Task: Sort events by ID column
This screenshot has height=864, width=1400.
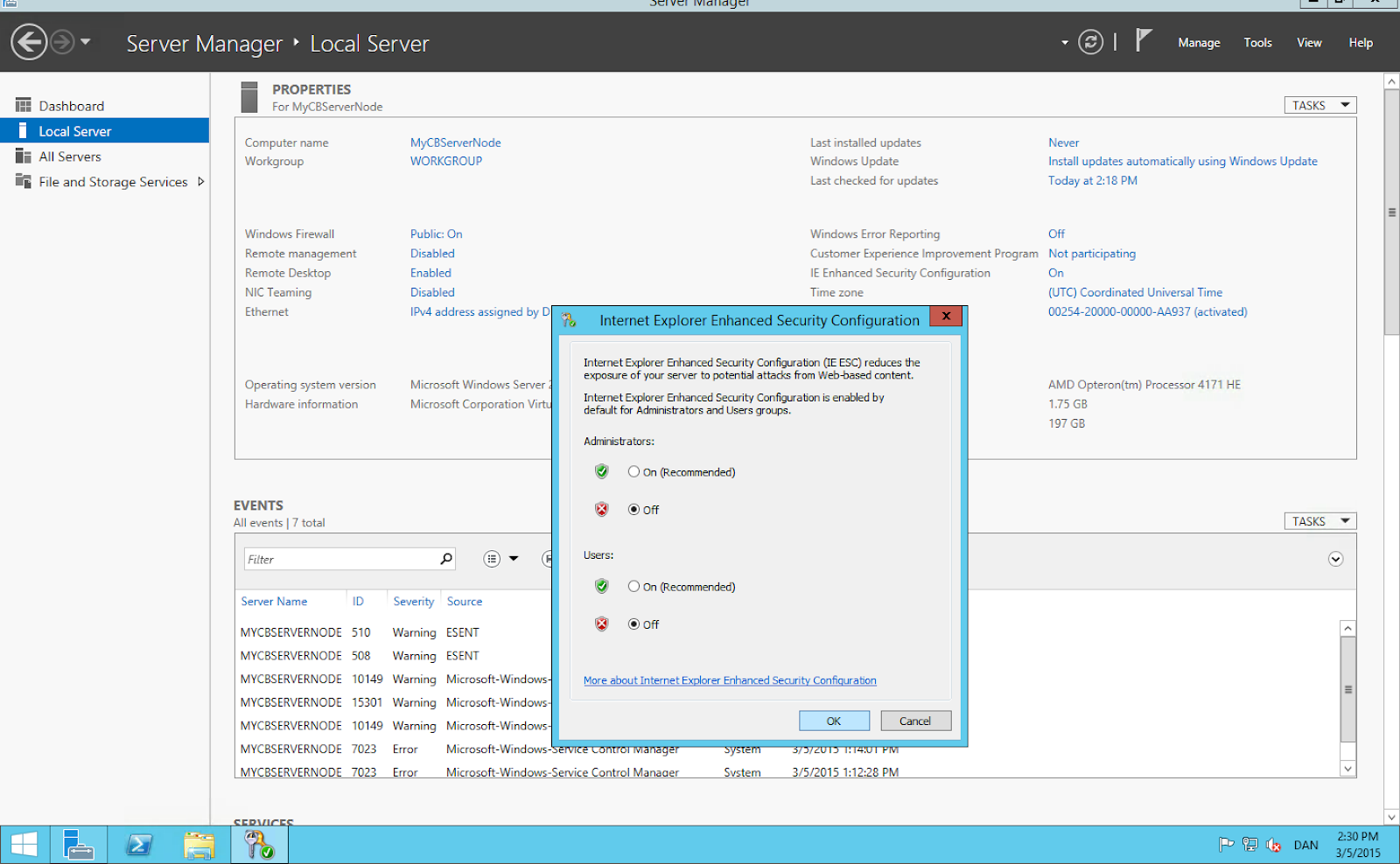Action: (358, 602)
